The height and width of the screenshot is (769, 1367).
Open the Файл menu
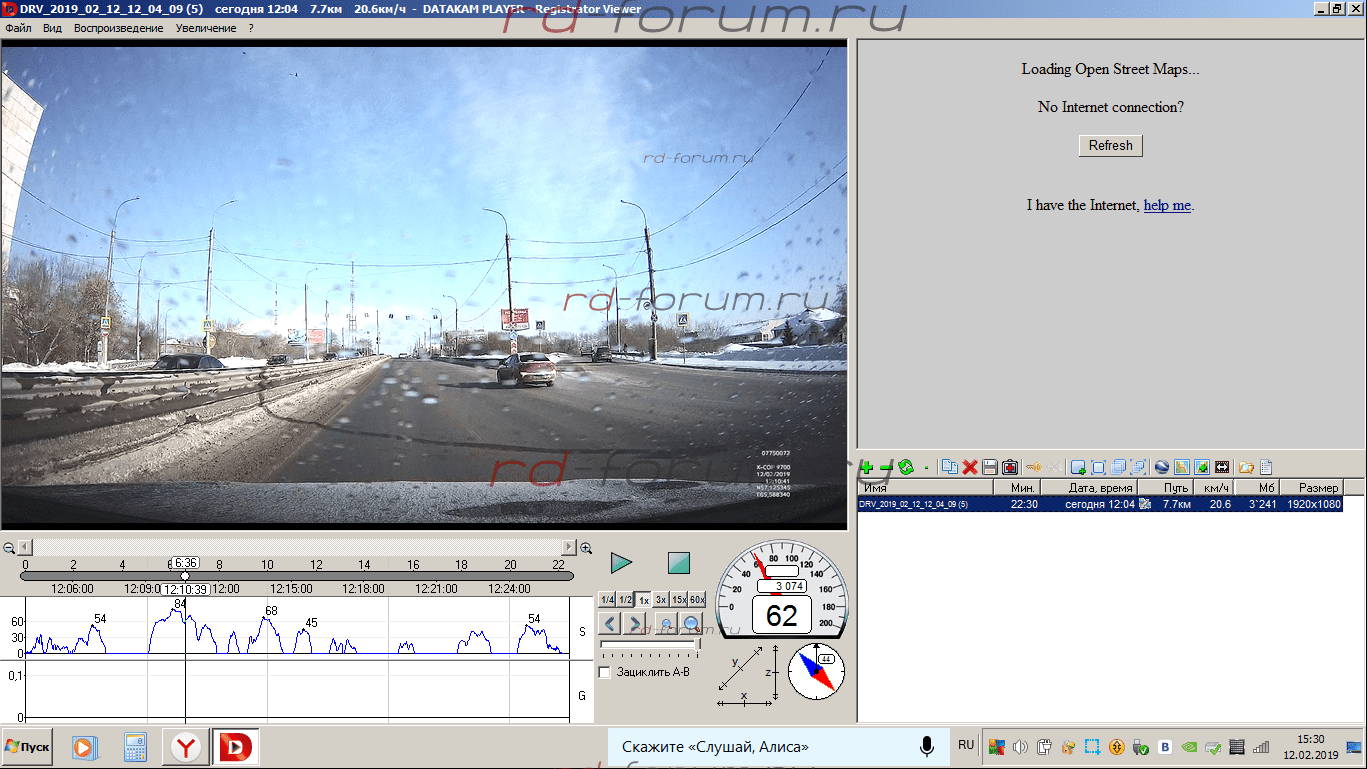pos(18,28)
